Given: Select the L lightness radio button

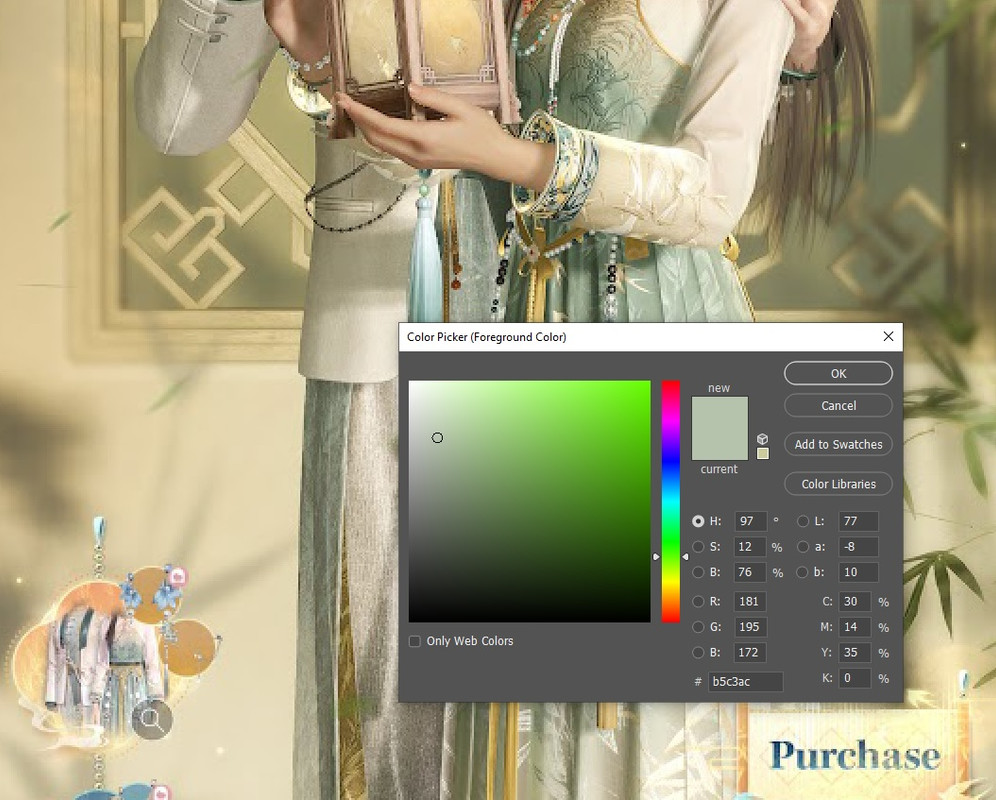Looking at the screenshot, I should 803,521.
